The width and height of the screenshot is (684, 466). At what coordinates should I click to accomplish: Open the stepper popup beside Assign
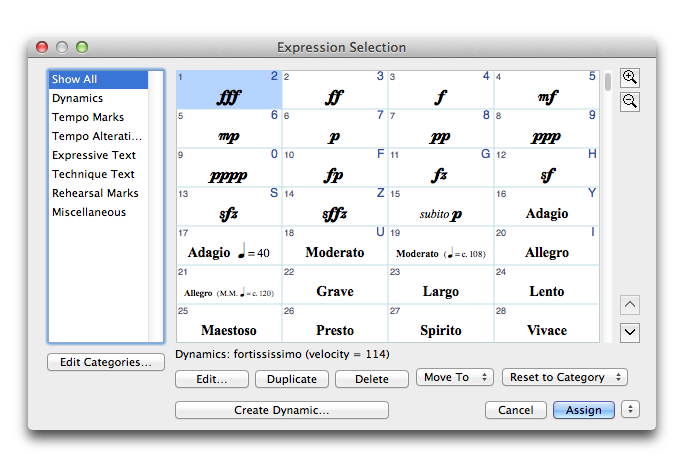point(630,410)
